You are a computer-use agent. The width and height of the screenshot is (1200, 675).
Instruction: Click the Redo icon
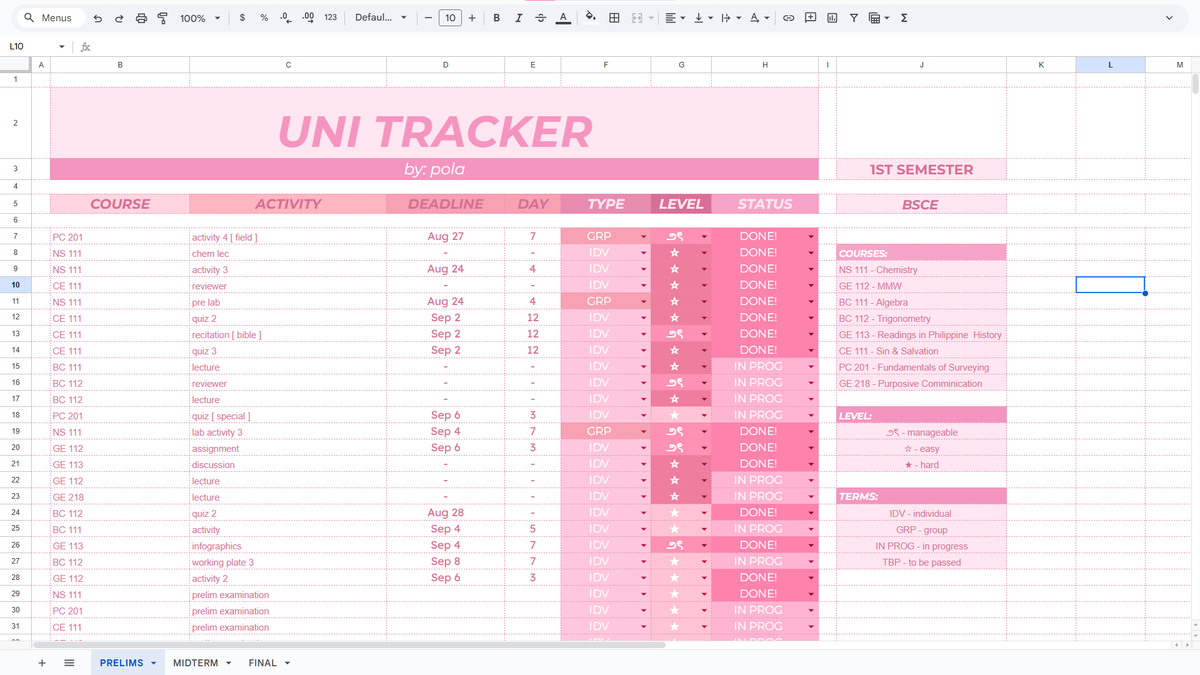pos(119,18)
